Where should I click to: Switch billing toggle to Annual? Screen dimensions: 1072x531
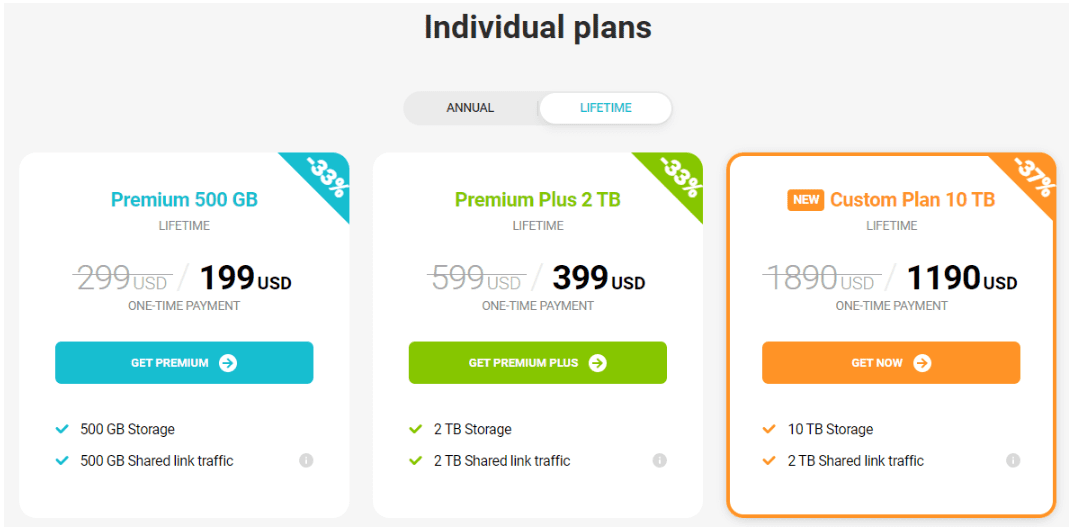[470, 108]
